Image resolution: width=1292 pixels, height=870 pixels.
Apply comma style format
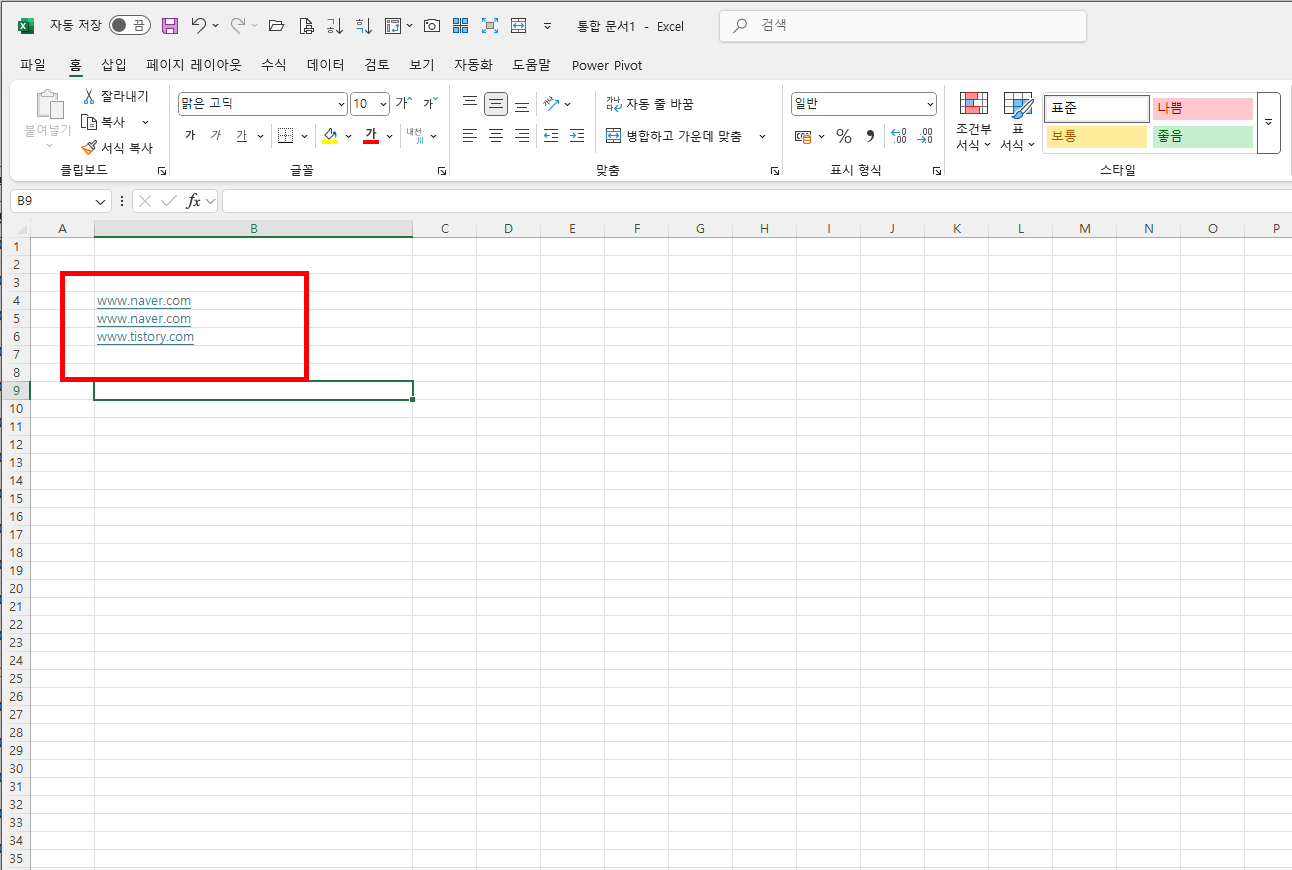(870, 136)
